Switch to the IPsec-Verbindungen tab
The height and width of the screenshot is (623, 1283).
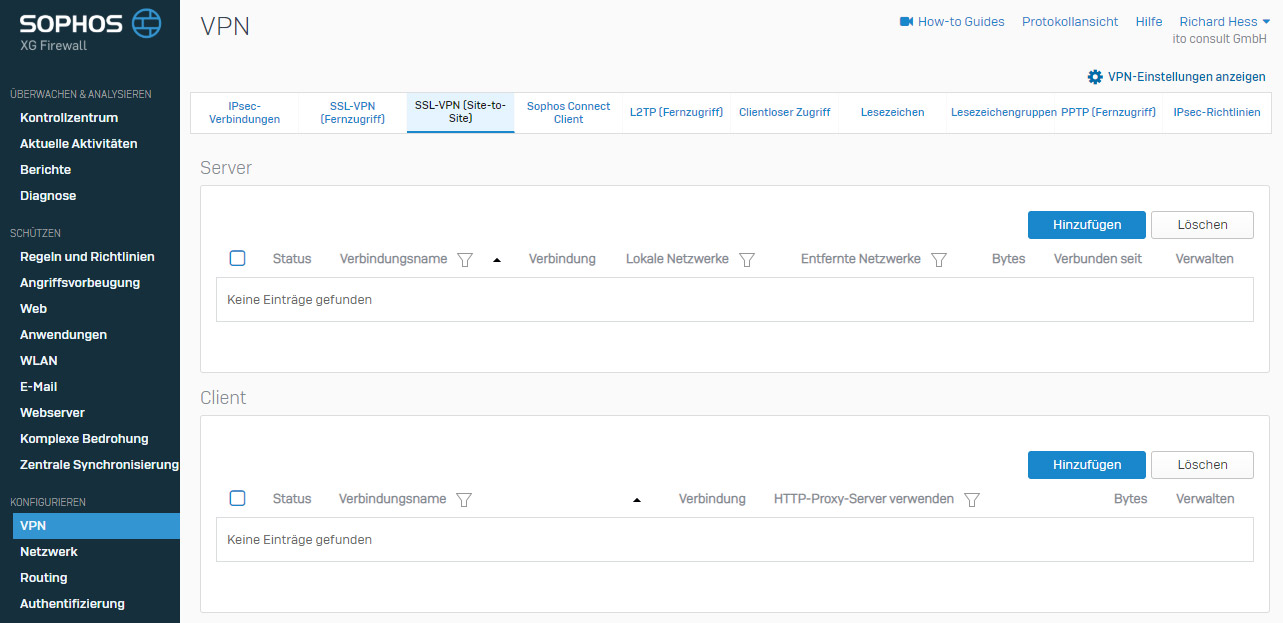[x=244, y=112]
